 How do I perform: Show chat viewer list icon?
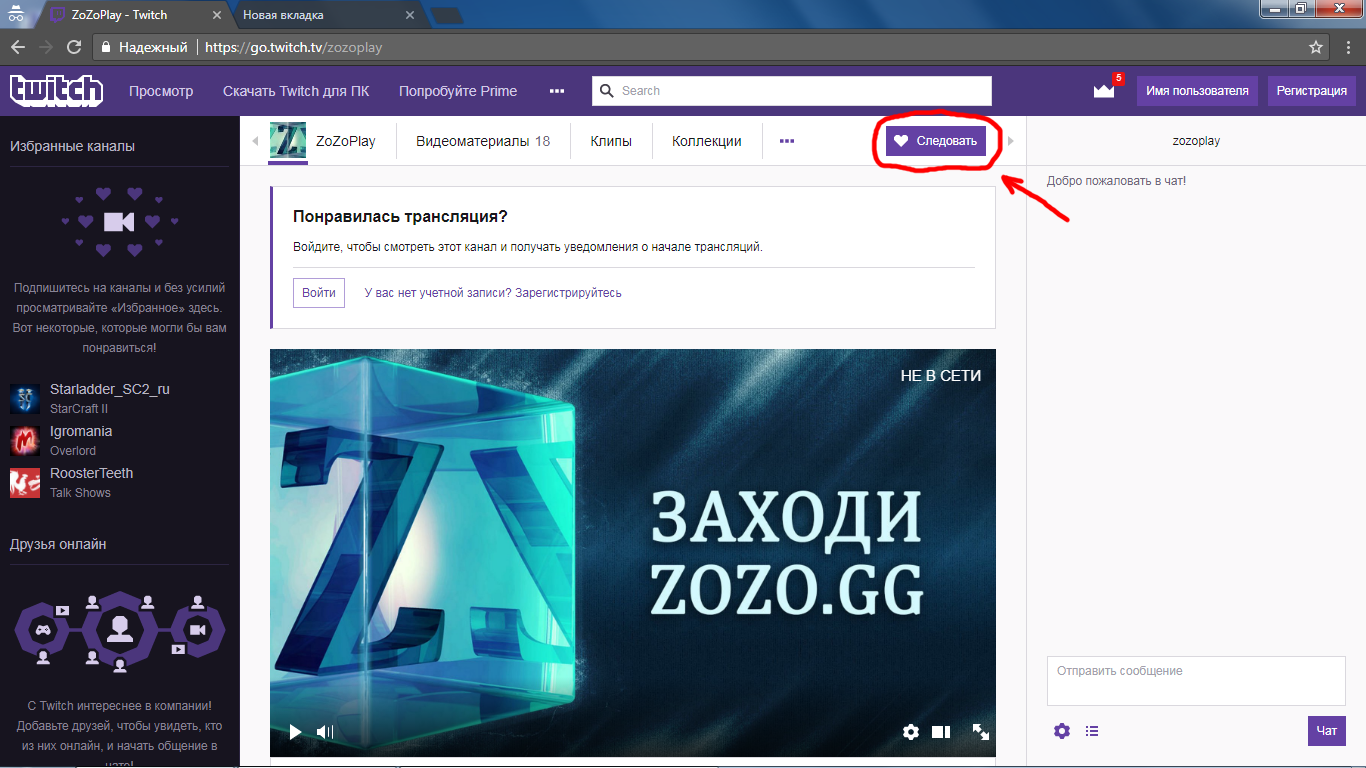pyautogui.click(x=1092, y=731)
